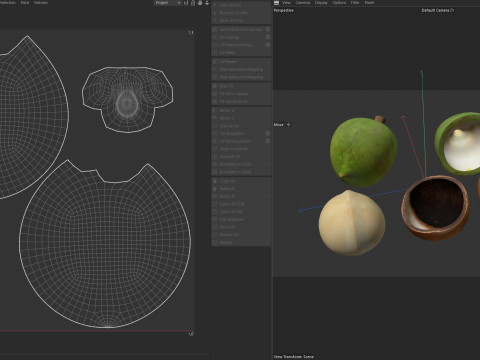Click the Remove UV Tiles icon

coord(215,13)
